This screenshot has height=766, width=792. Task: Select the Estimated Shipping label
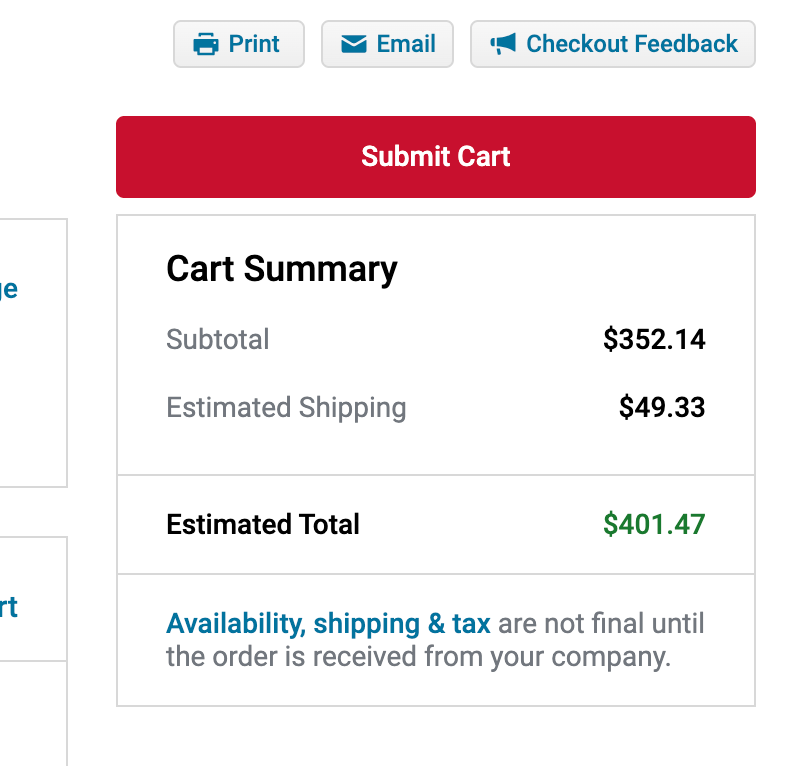286,408
